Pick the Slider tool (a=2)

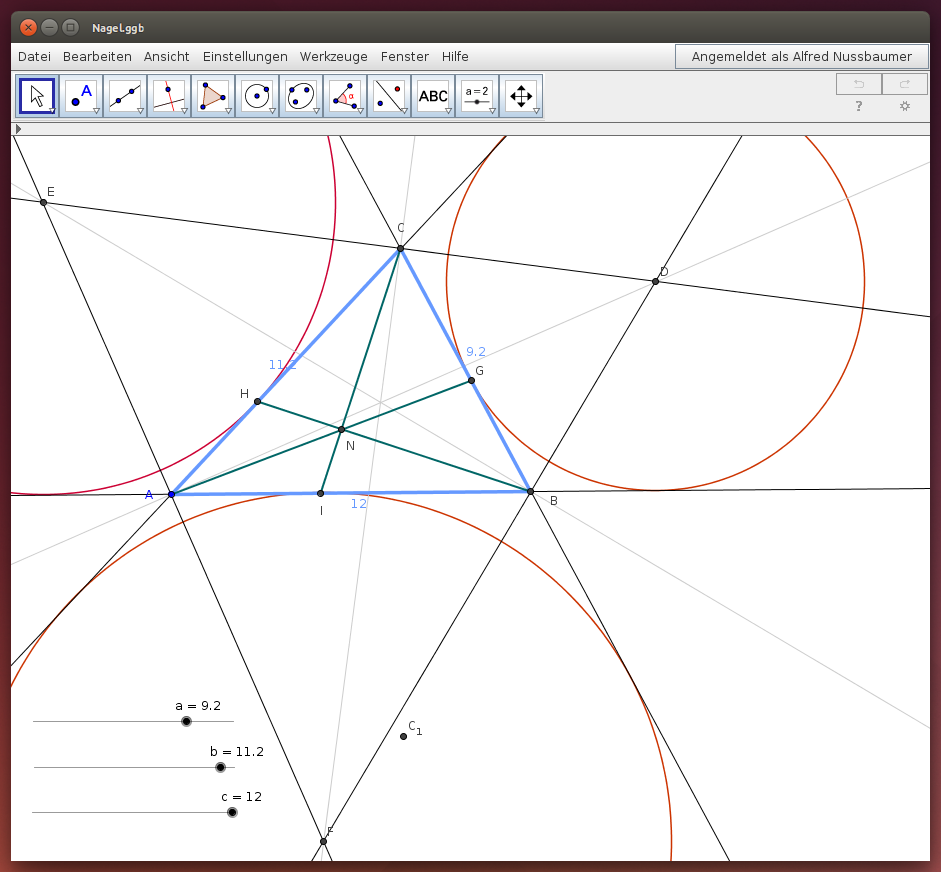(x=477, y=96)
